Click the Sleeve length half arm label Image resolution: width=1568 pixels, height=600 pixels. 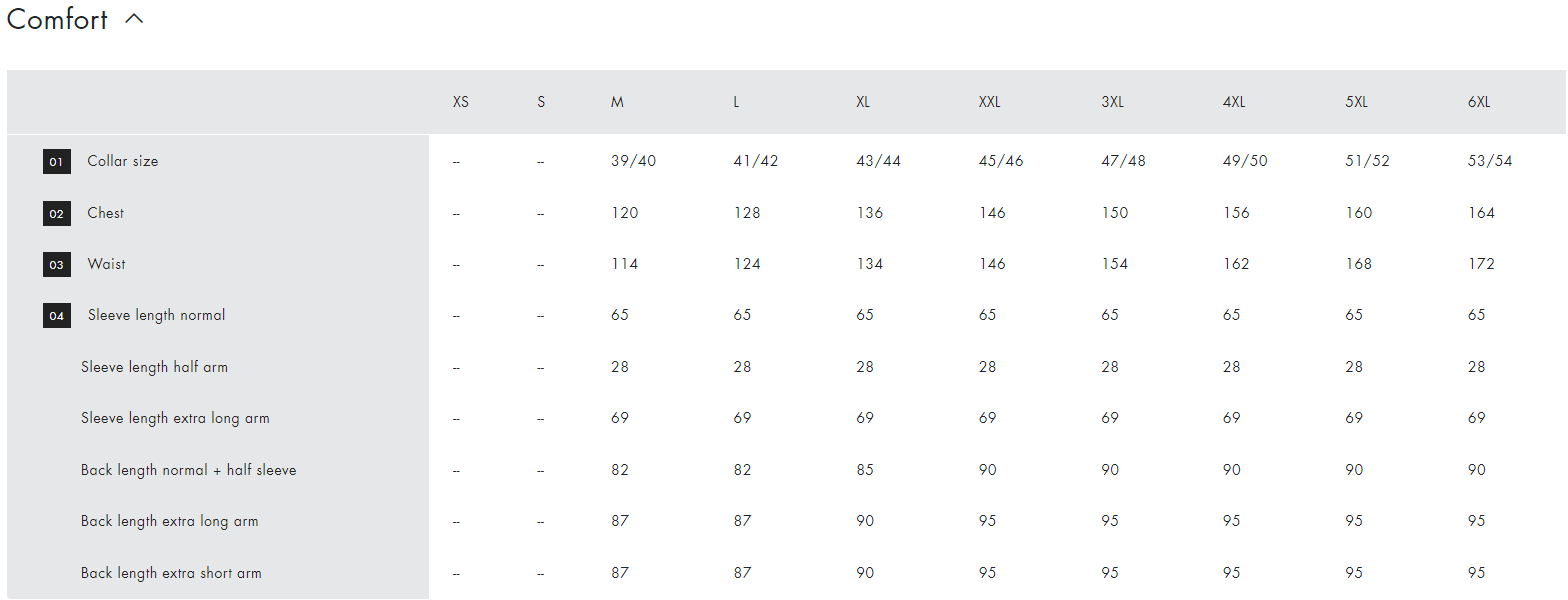[154, 367]
